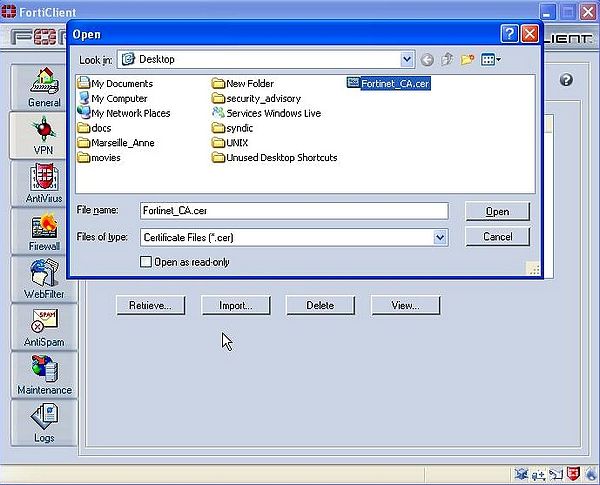Click the FortiClient red shield tray icon
The height and width of the screenshot is (485, 600).
573,474
